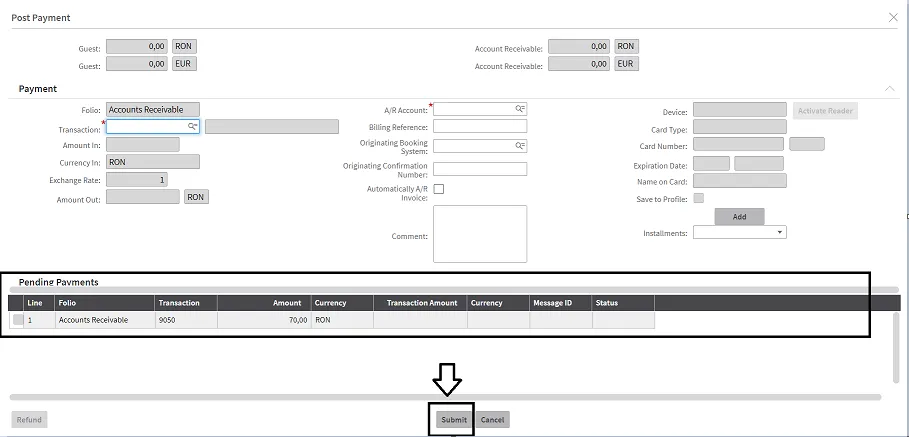This screenshot has height=437, width=909.
Task: Close the Post Payment dialog
Action: (893, 17)
